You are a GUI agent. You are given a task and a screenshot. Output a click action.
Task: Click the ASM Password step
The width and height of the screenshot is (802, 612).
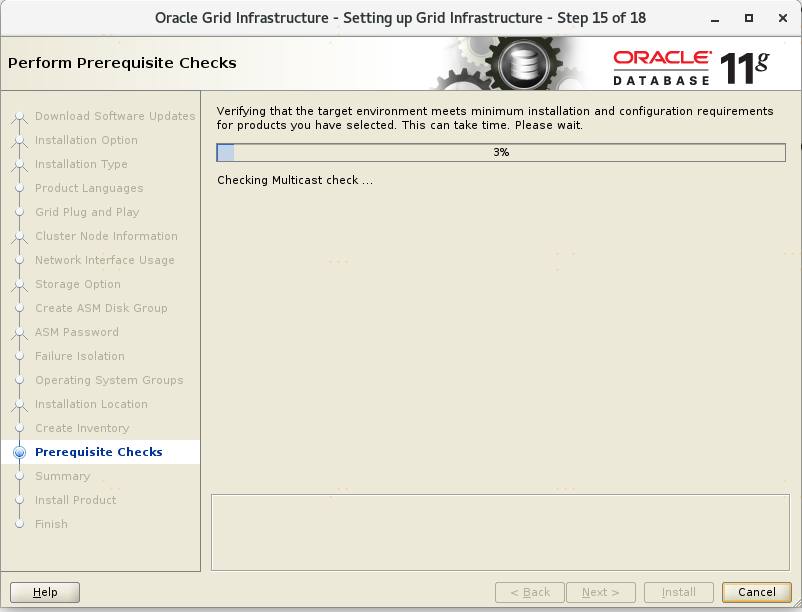76,332
